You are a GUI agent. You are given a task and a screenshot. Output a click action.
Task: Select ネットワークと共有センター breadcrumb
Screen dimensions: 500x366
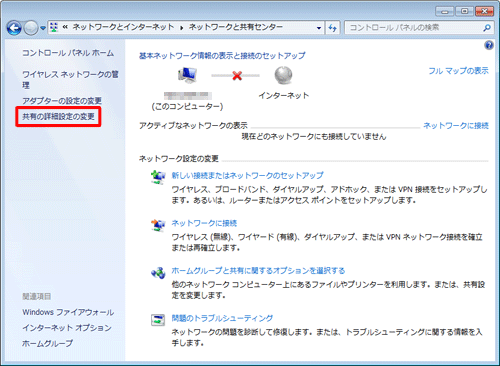pos(236,27)
